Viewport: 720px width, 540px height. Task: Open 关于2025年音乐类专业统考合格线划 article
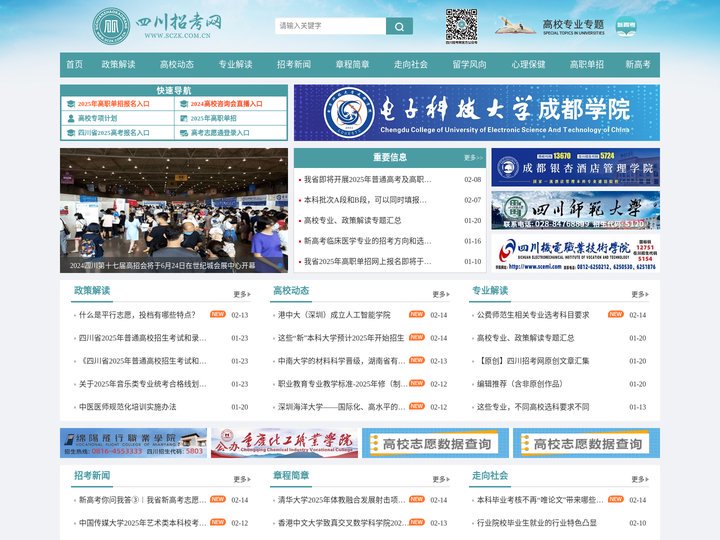pos(142,384)
